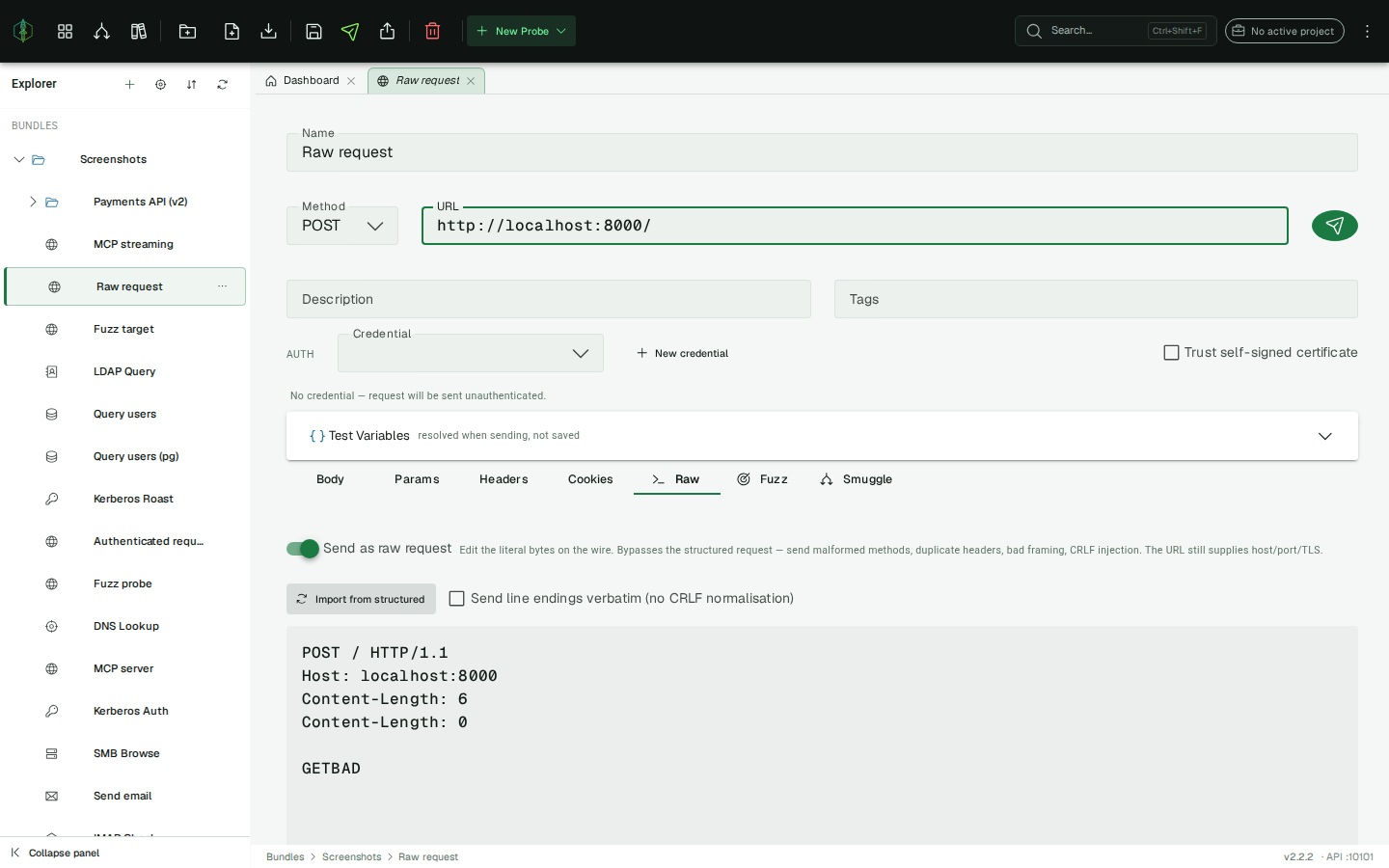The image size is (1389, 868).
Task: Click New credential button
Action: click(x=682, y=353)
